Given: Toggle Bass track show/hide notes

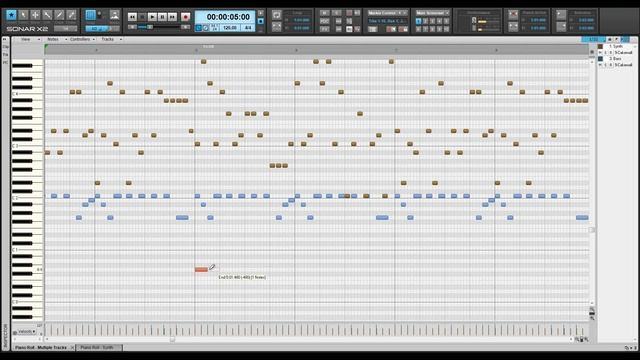Looking at the screenshot, I should (600, 65).
